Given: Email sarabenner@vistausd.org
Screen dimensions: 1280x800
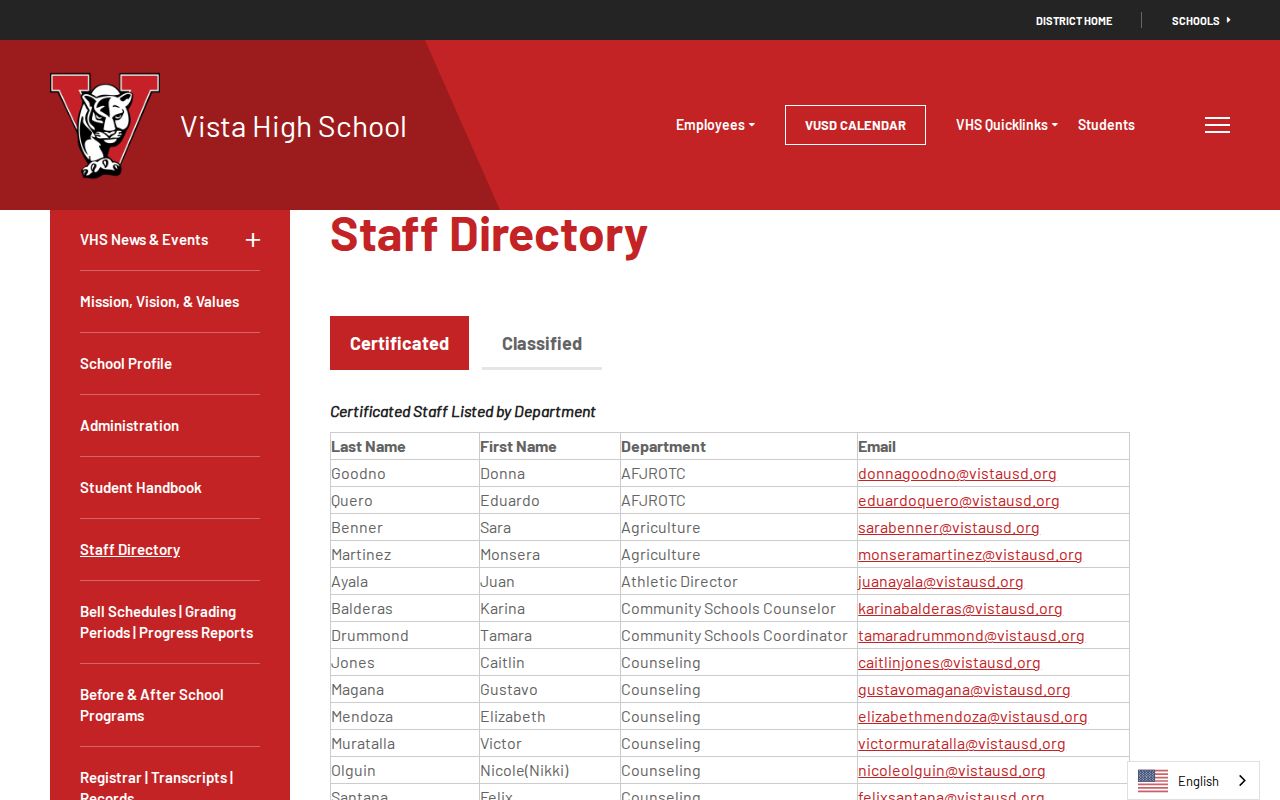Looking at the screenshot, I should click(948, 528).
